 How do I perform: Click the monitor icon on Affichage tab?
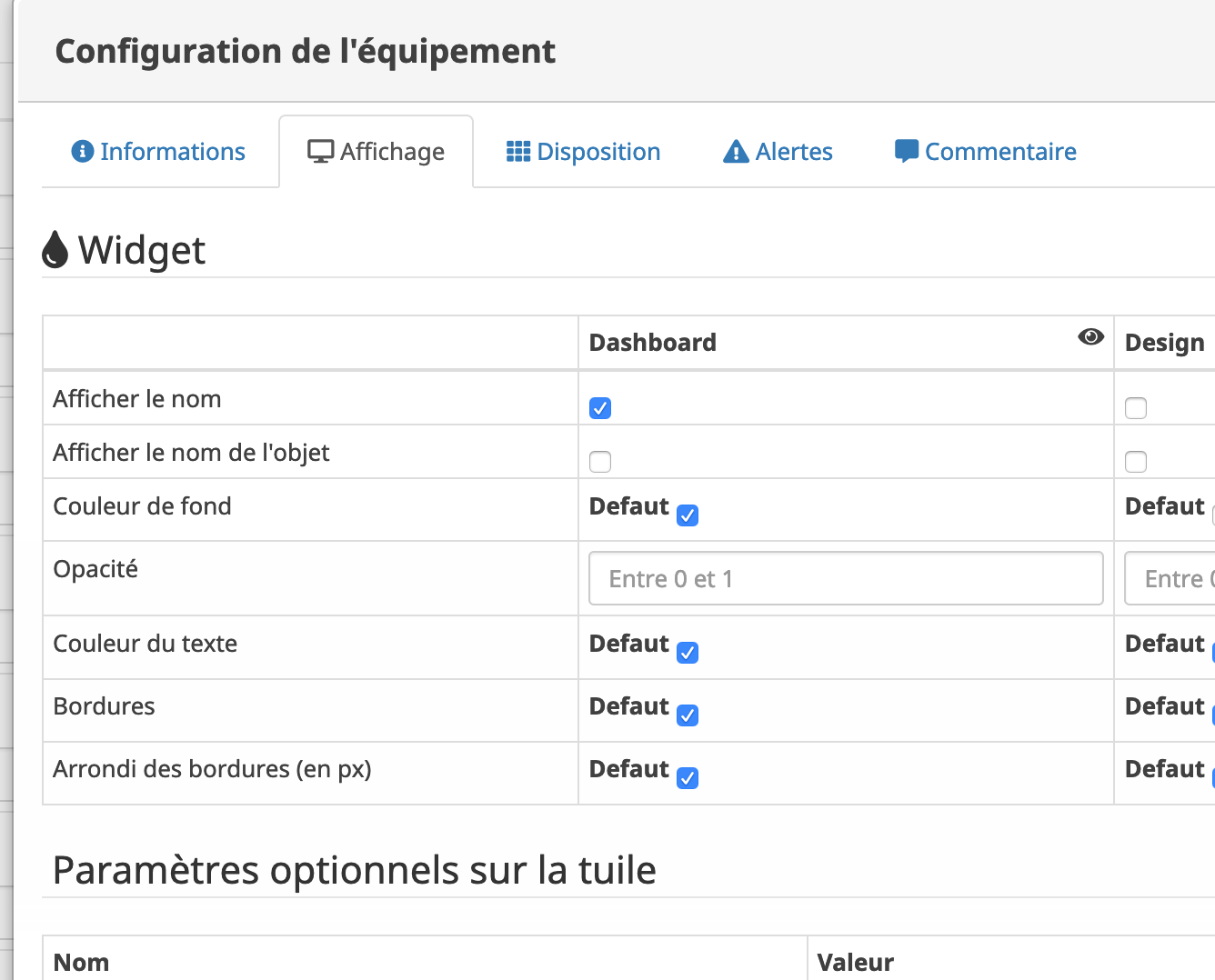(320, 151)
